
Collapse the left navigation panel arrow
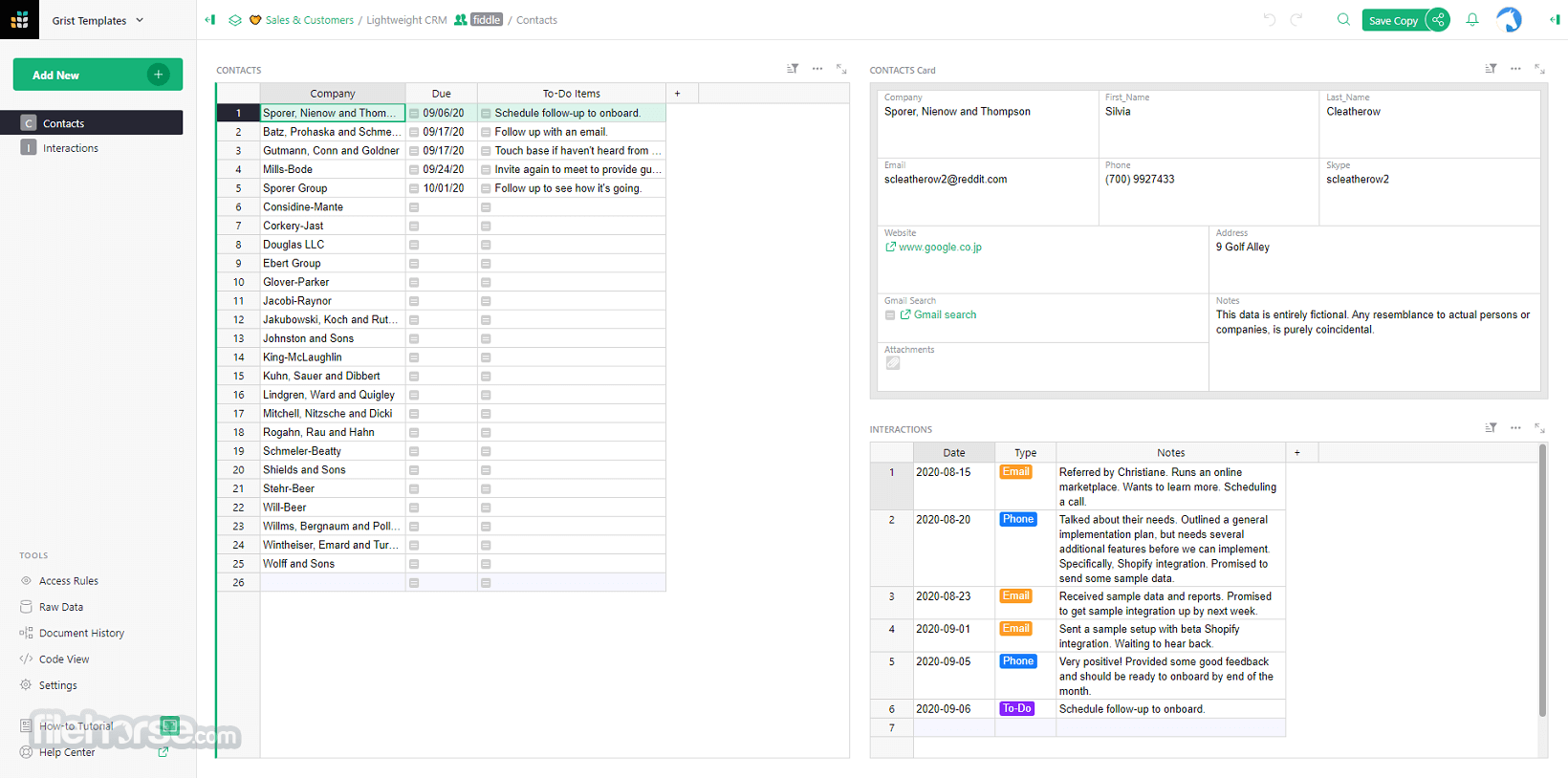210,19
